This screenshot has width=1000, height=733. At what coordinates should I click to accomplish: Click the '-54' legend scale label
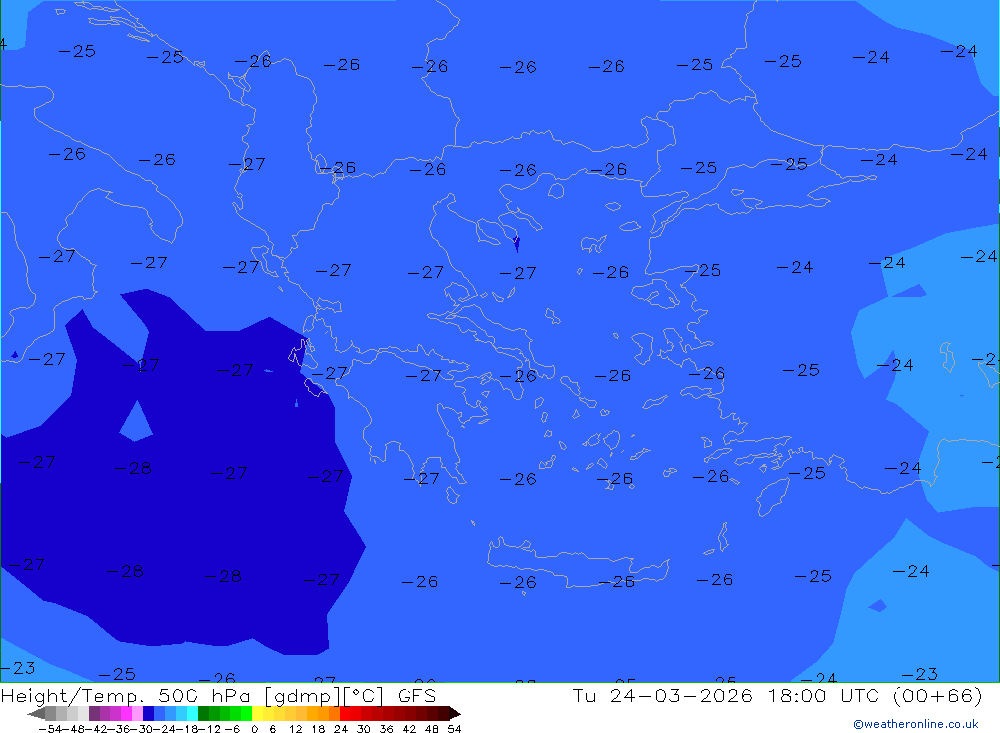click(51, 729)
